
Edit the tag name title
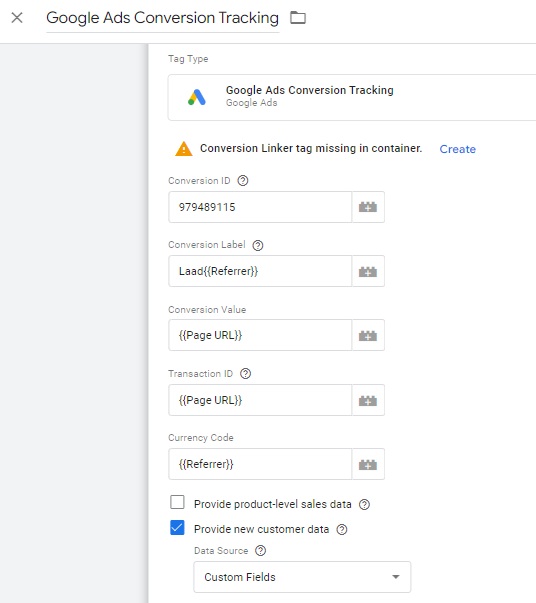[x=162, y=18]
